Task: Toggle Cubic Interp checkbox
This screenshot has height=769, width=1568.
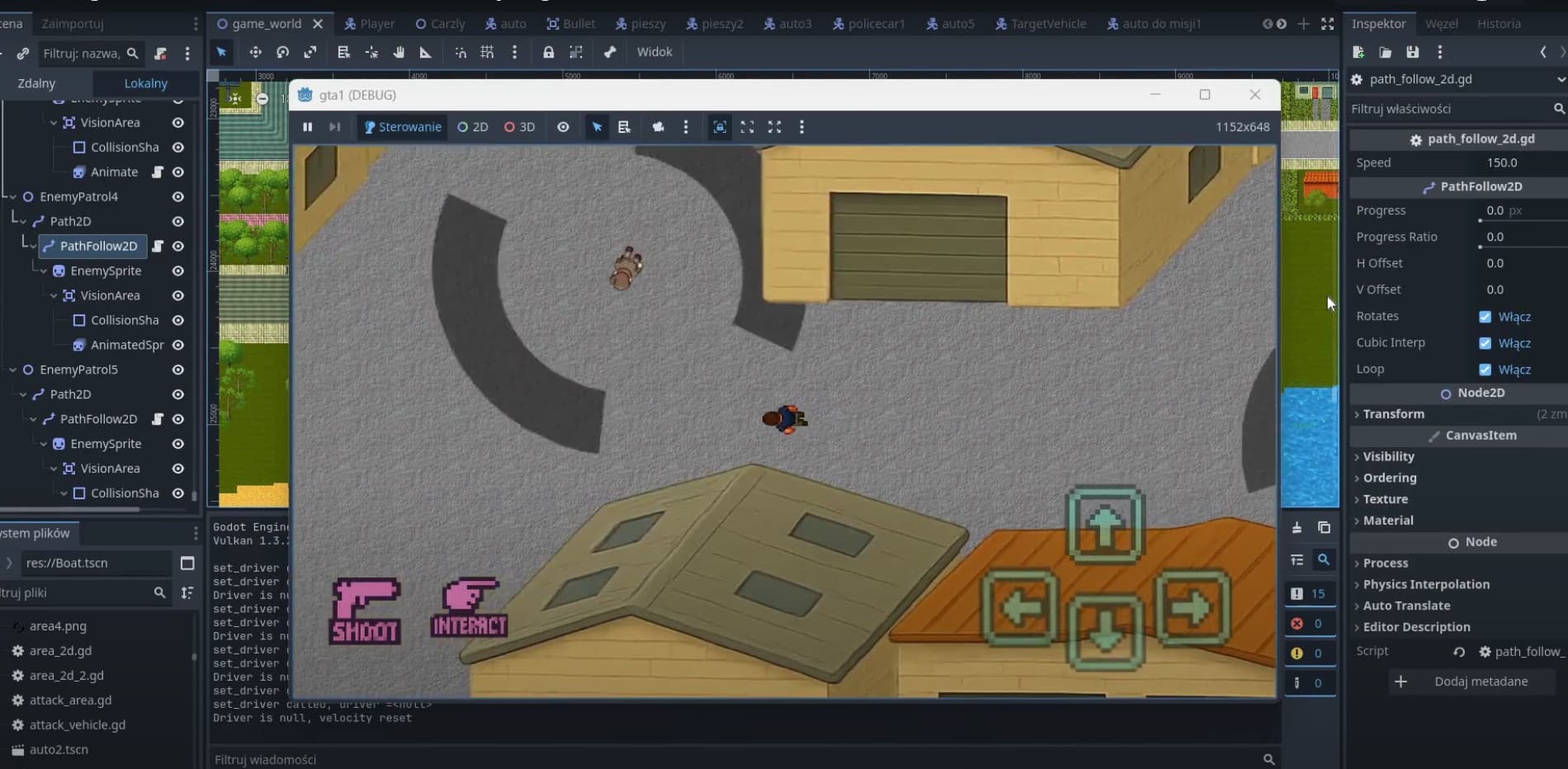Action: [x=1485, y=343]
